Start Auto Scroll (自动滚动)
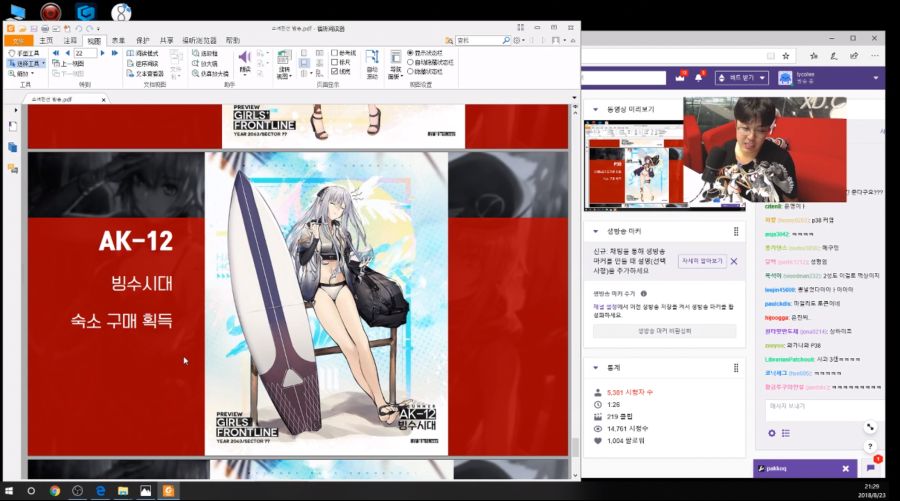This screenshot has height=501, width=900. (x=372, y=64)
